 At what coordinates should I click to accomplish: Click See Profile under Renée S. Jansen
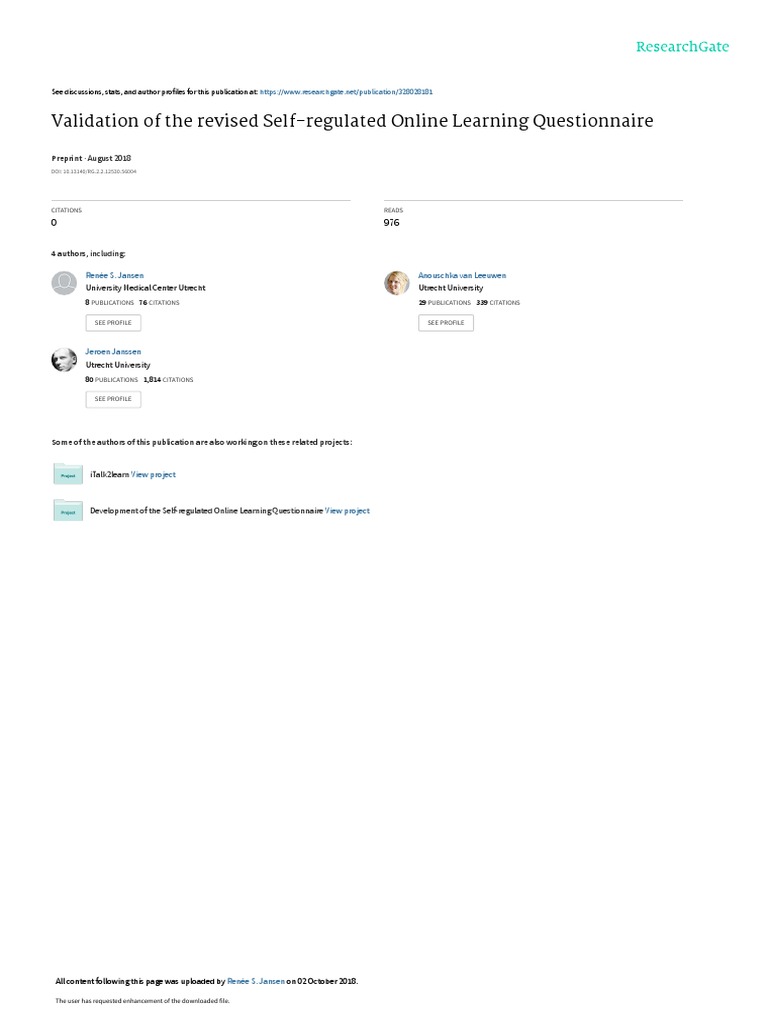(113, 323)
